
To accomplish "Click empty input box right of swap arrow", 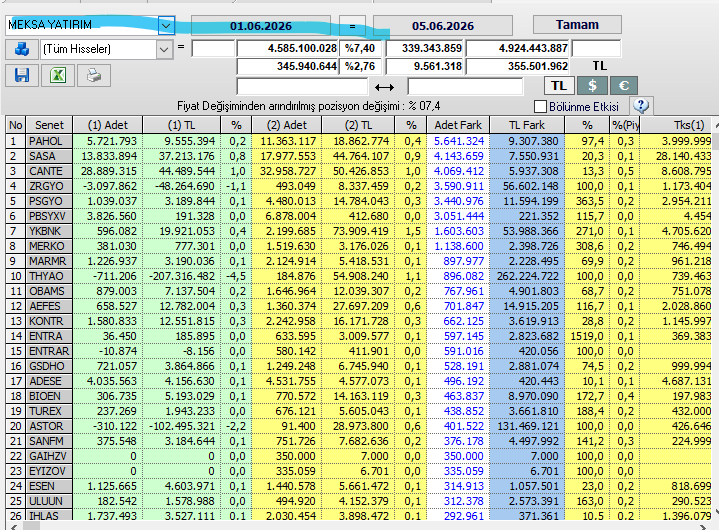I will (x=465, y=86).
